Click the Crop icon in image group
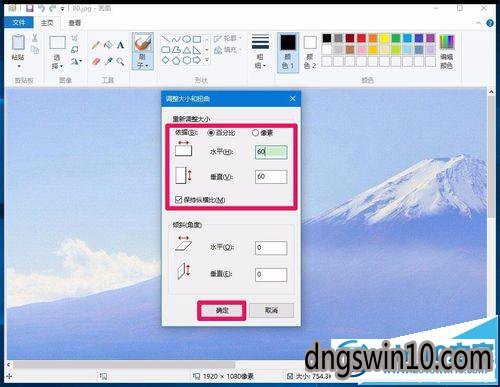This screenshot has width=500, height=387. 75,38
